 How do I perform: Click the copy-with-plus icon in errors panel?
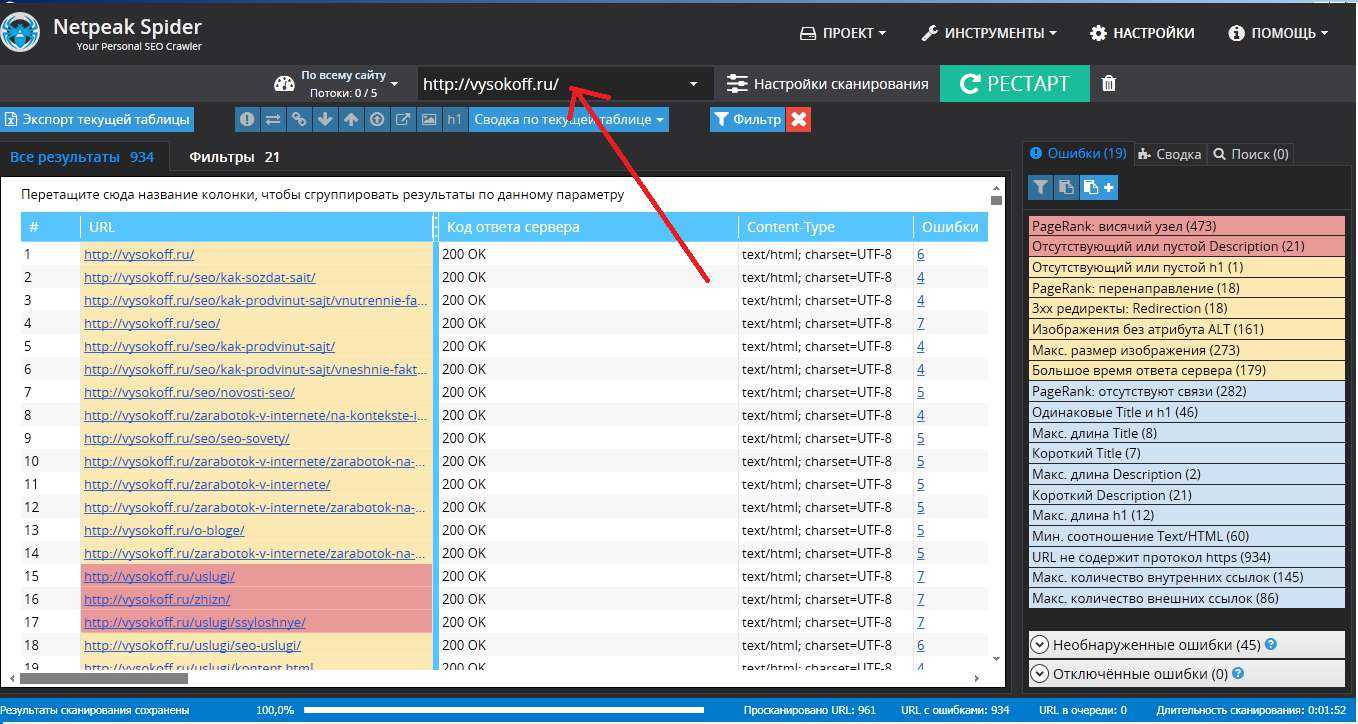click(1099, 187)
